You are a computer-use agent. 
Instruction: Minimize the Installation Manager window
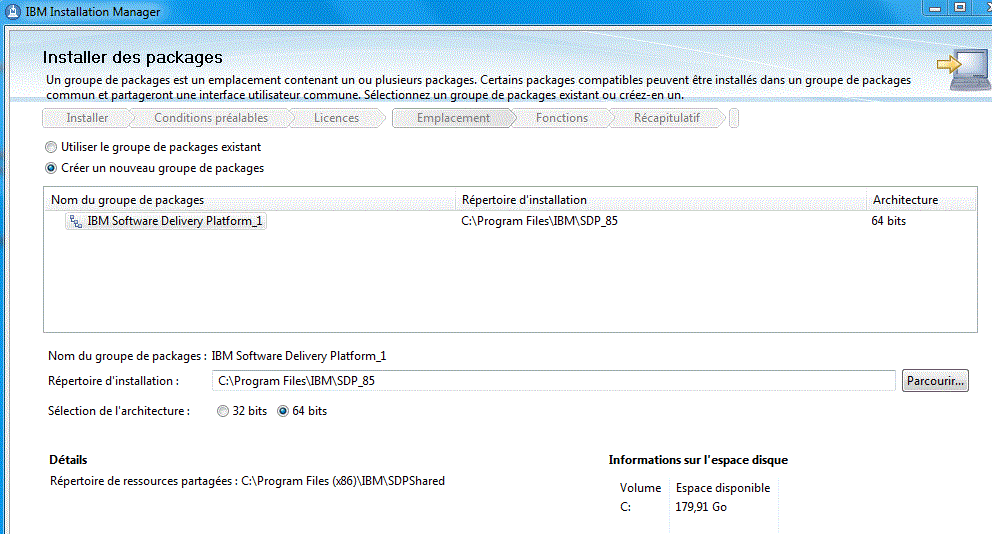934,8
